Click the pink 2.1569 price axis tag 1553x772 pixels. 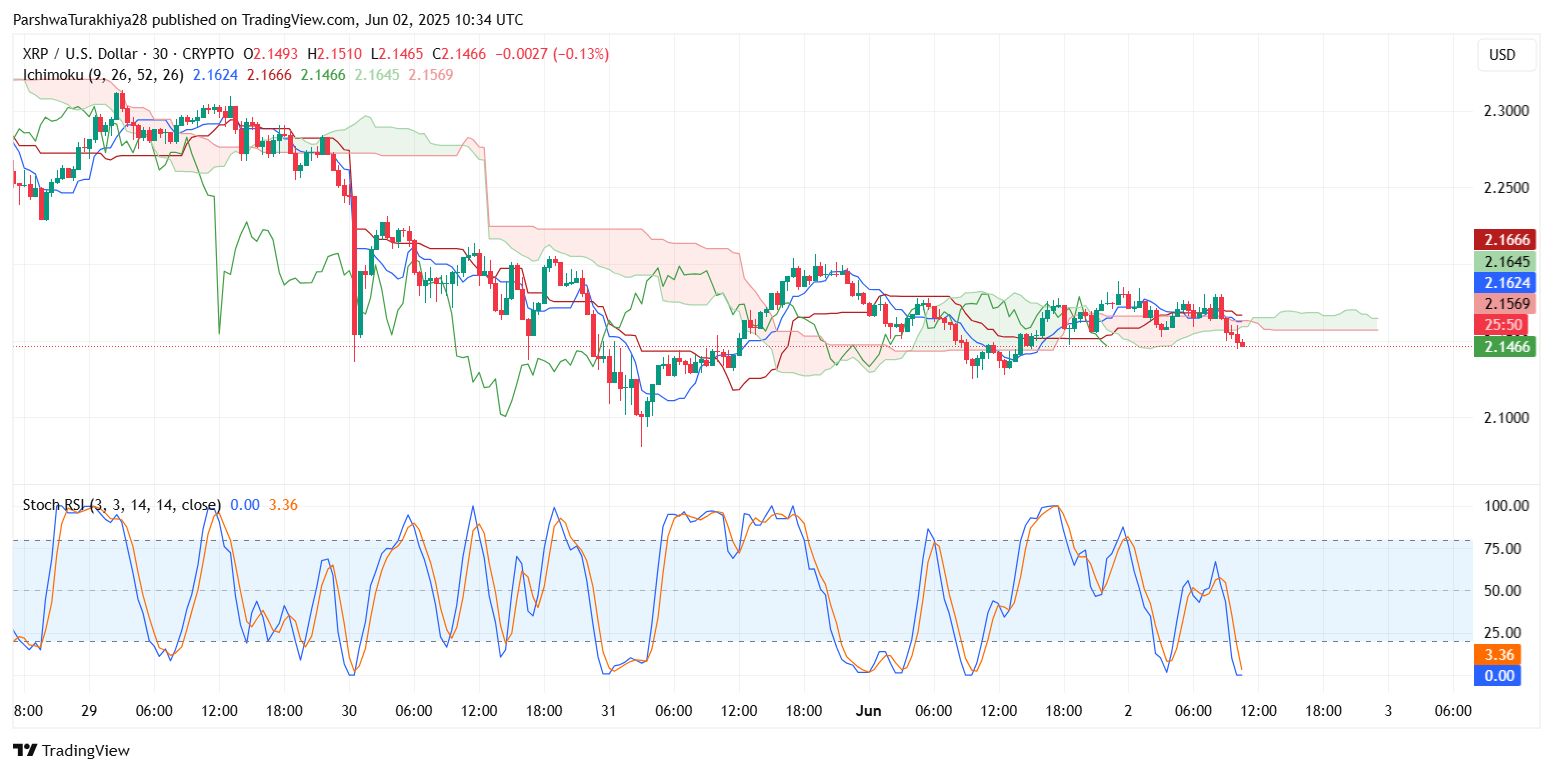pos(1504,304)
